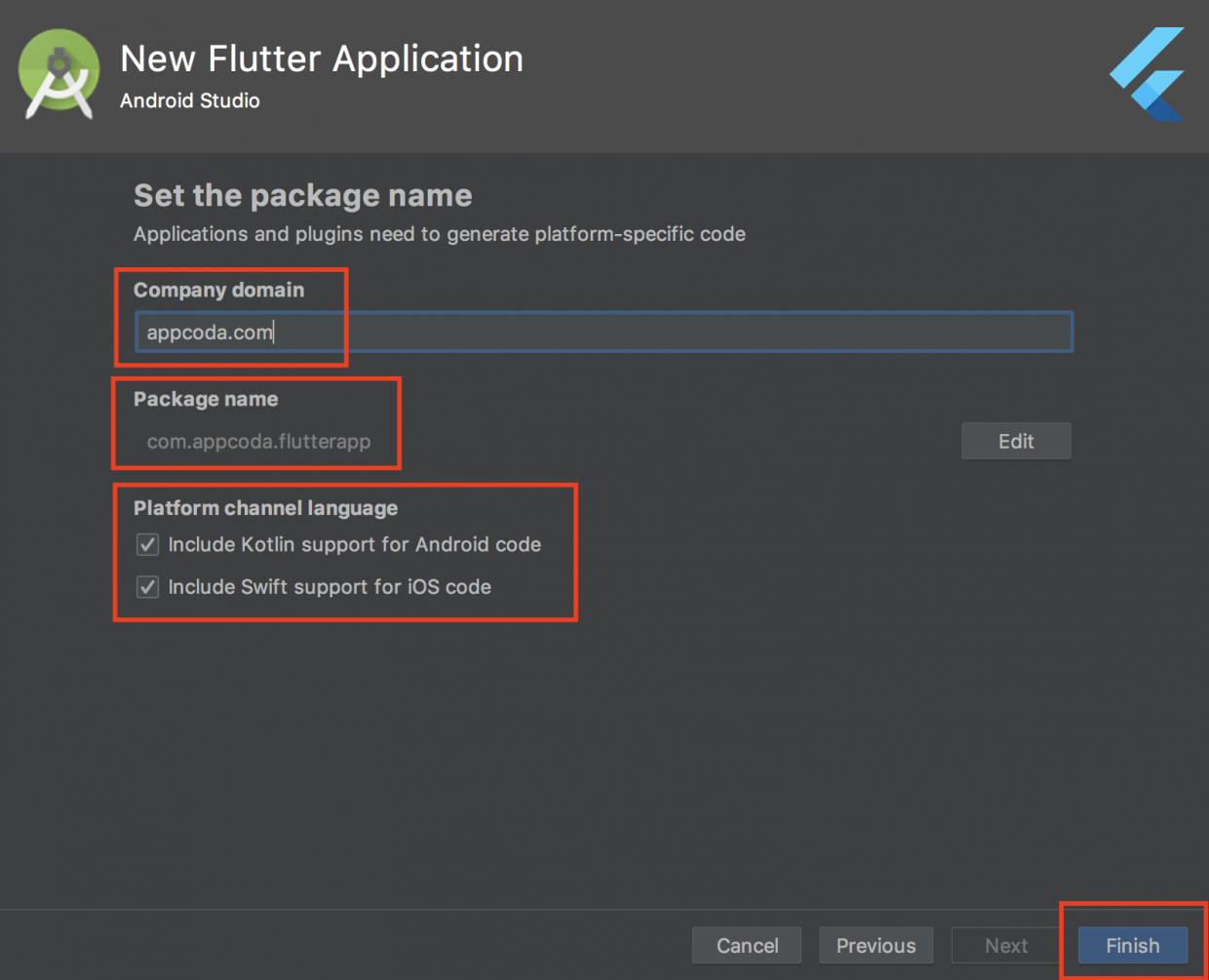
Task: Click inside the appcoda.com text box
Action: point(390,332)
